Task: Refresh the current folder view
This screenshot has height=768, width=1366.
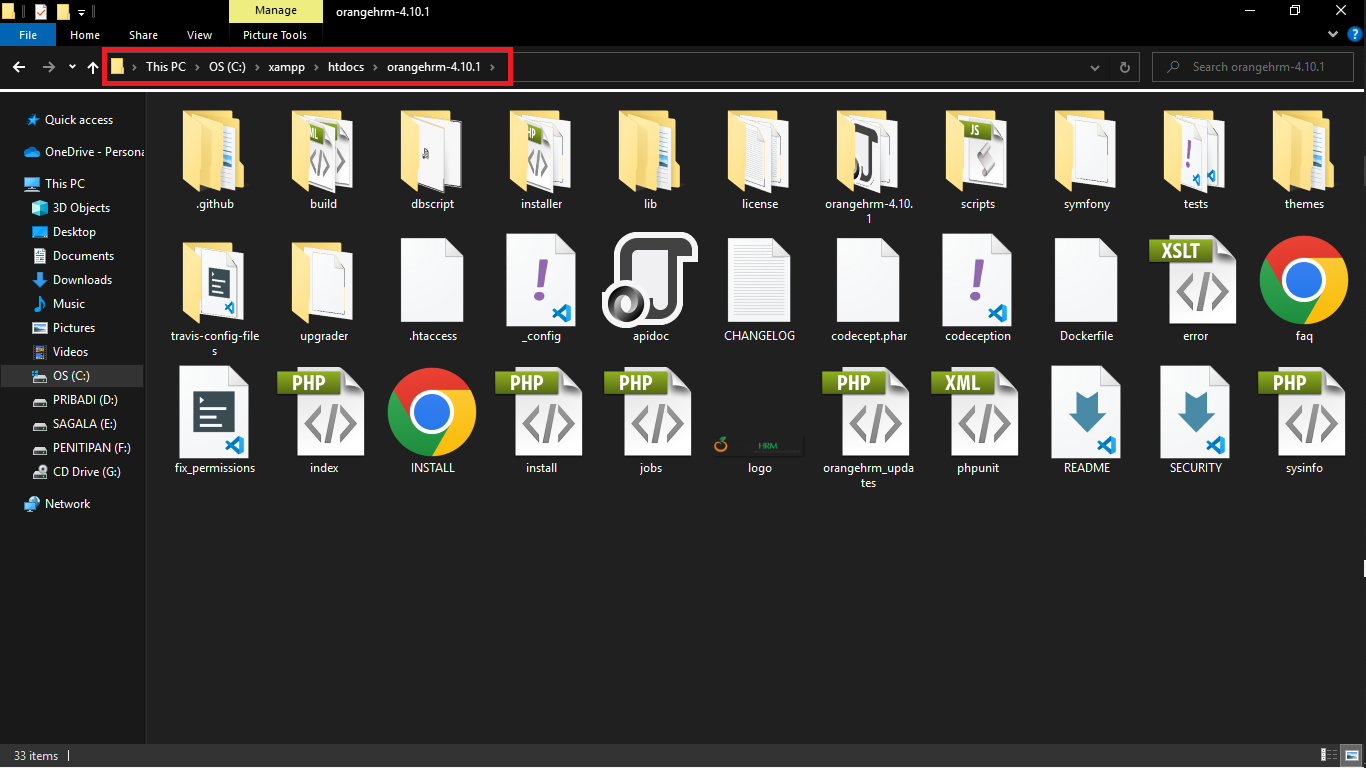Action: [1124, 67]
